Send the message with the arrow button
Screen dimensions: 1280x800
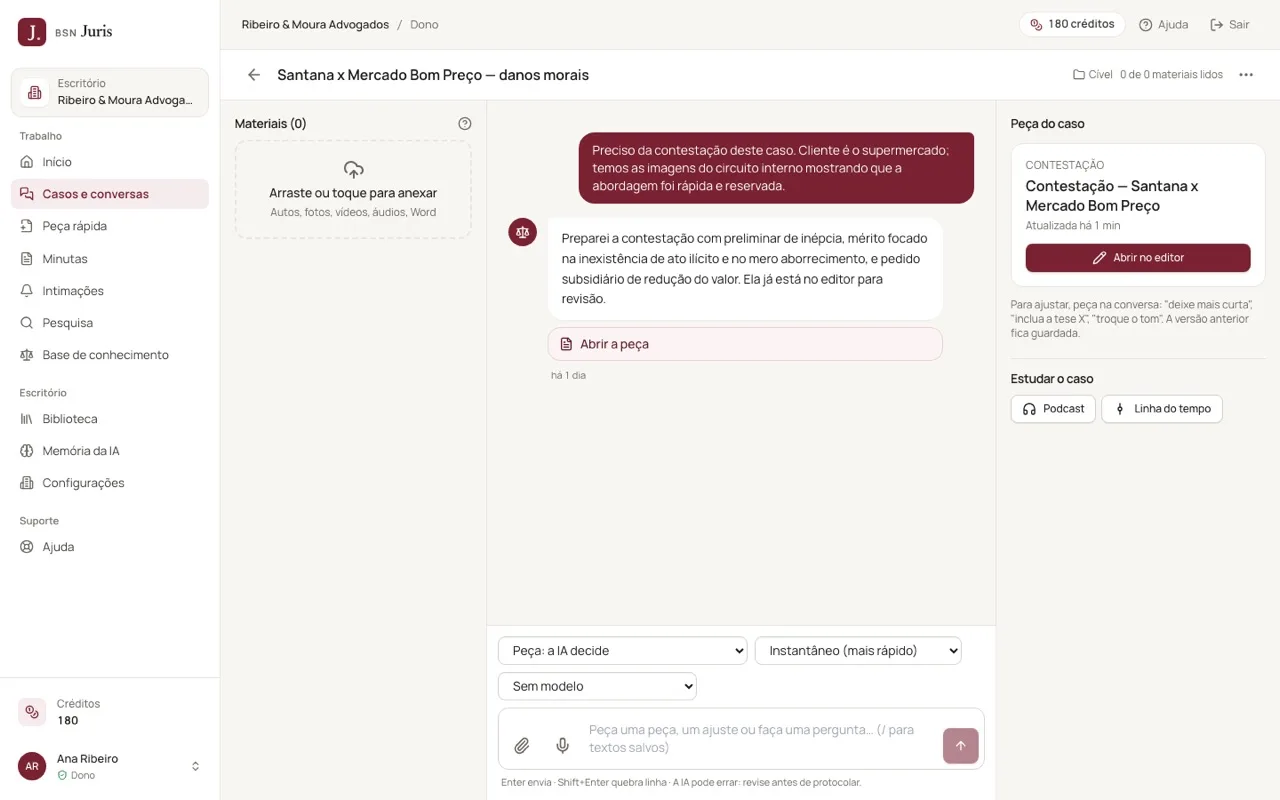coord(960,746)
